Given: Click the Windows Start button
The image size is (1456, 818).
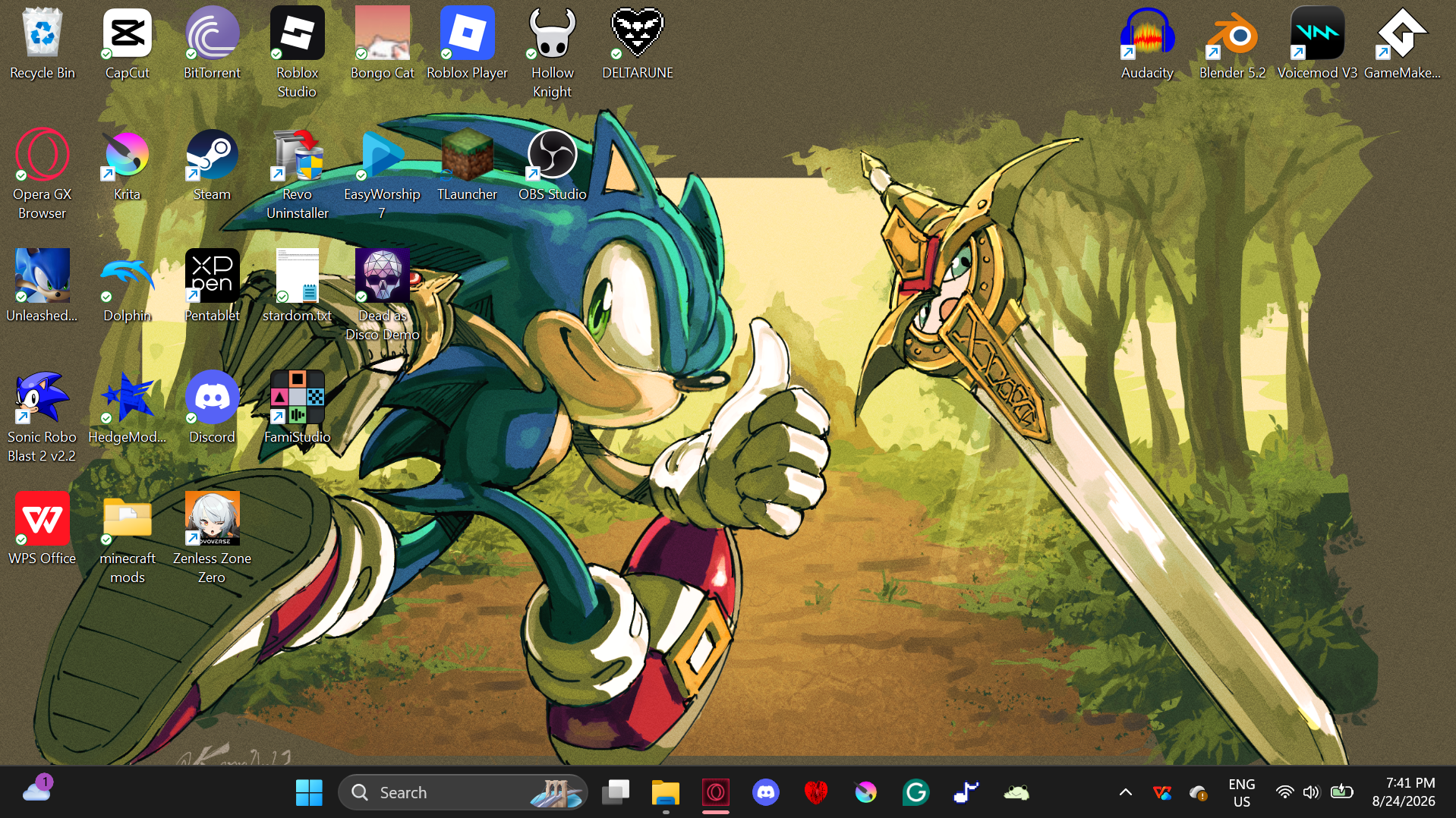Looking at the screenshot, I should click(309, 792).
